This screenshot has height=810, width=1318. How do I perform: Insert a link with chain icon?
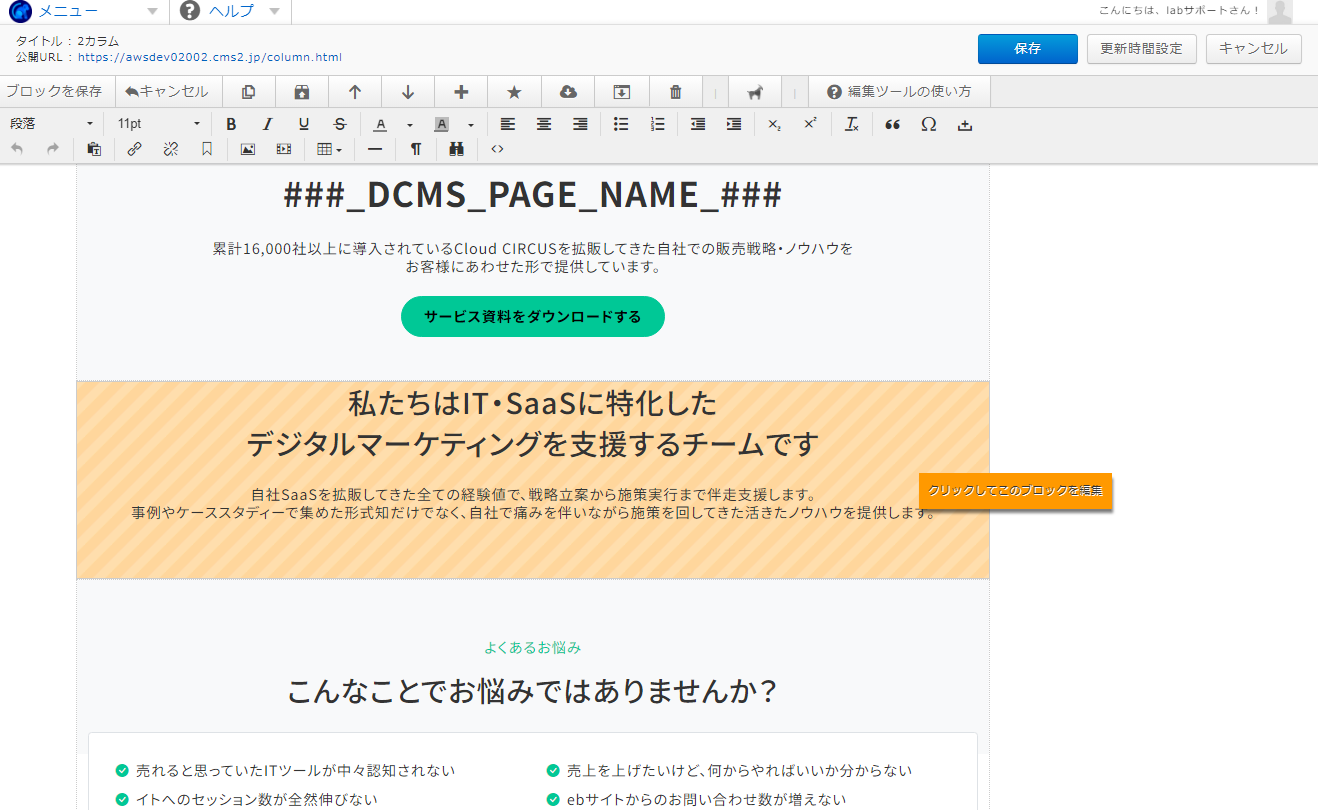(x=134, y=149)
